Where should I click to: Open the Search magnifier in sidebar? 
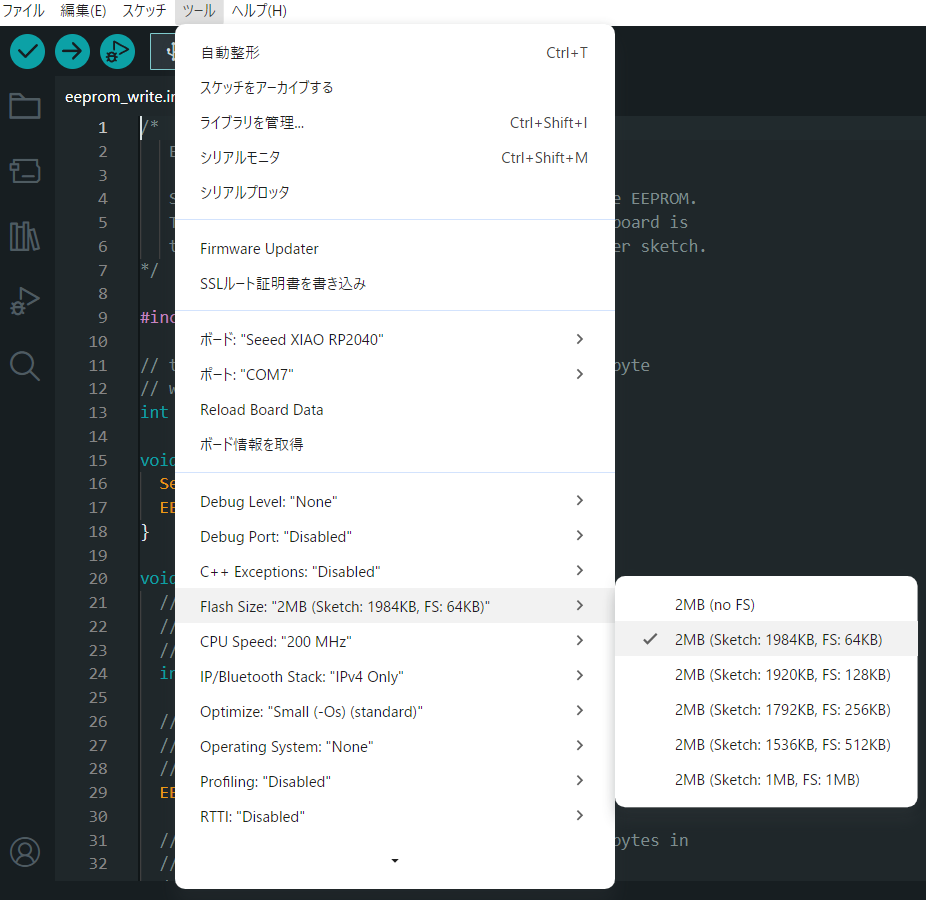tap(25, 365)
